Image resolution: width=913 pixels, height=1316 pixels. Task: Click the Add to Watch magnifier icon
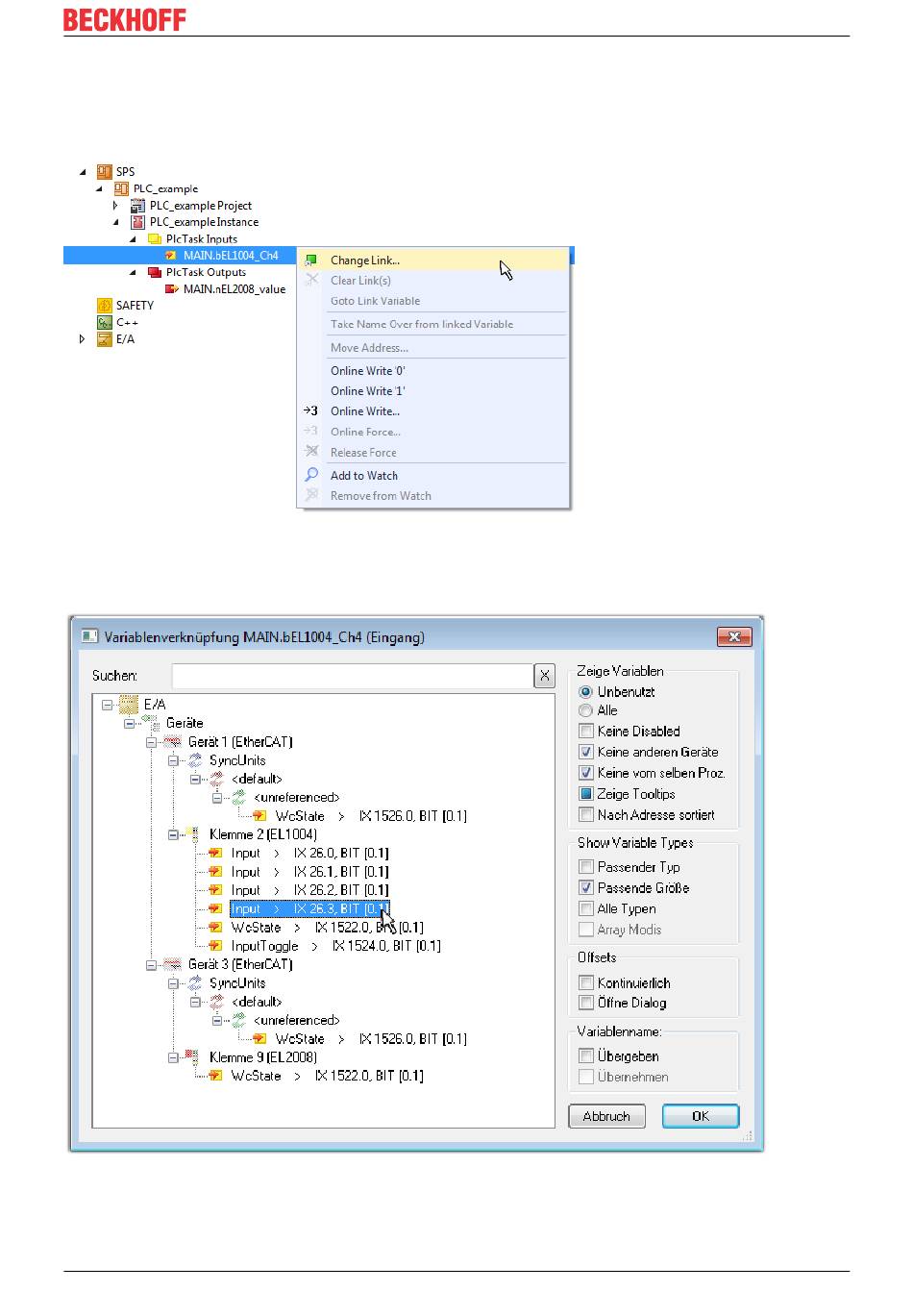click(x=311, y=475)
